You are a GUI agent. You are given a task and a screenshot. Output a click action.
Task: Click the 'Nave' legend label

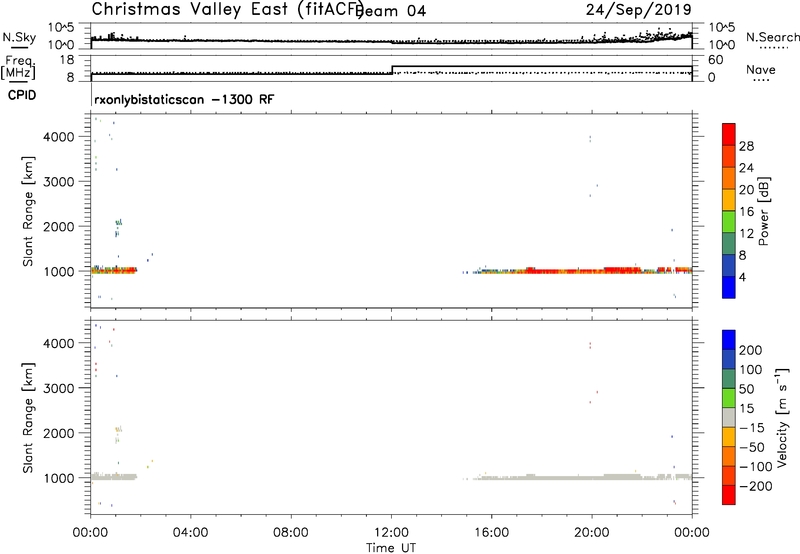click(761, 69)
